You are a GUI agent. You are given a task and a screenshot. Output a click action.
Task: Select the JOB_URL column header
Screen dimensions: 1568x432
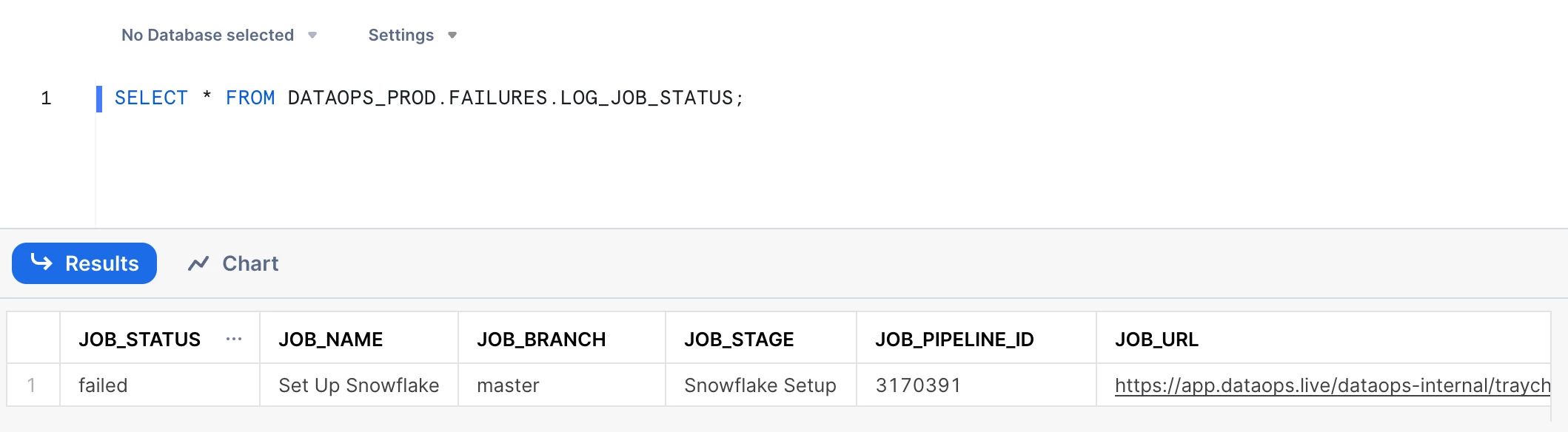1156,339
